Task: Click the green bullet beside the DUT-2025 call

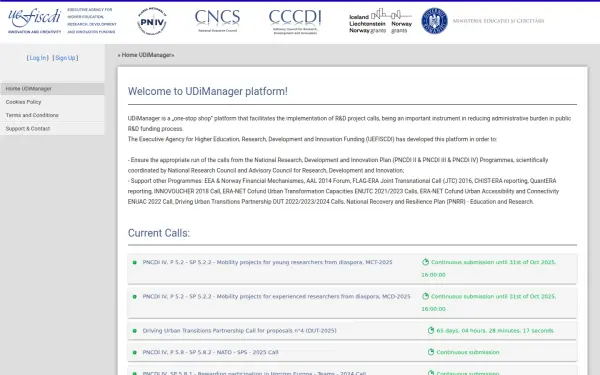Action: pos(134,331)
